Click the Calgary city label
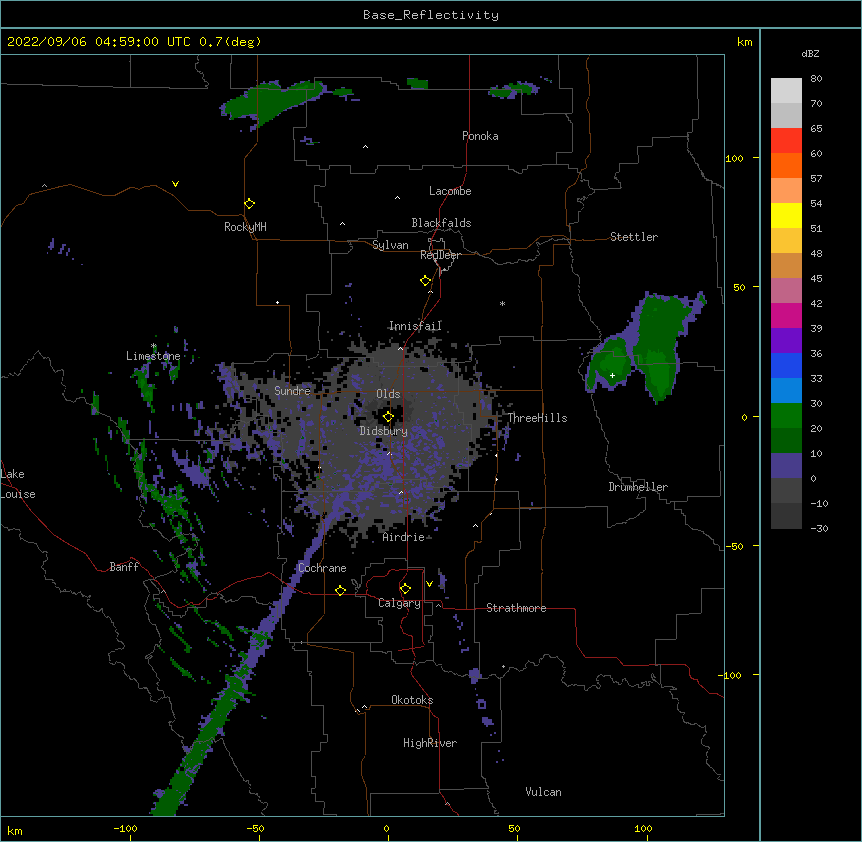862x842 pixels. [x=399, y=603]
